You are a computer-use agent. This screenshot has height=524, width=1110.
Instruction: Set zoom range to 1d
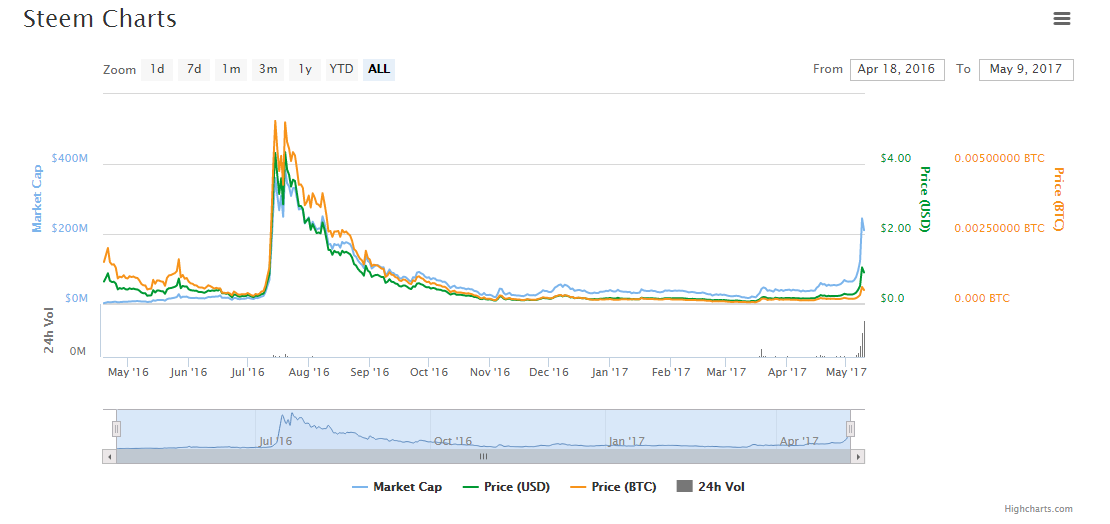pos(157,69)
